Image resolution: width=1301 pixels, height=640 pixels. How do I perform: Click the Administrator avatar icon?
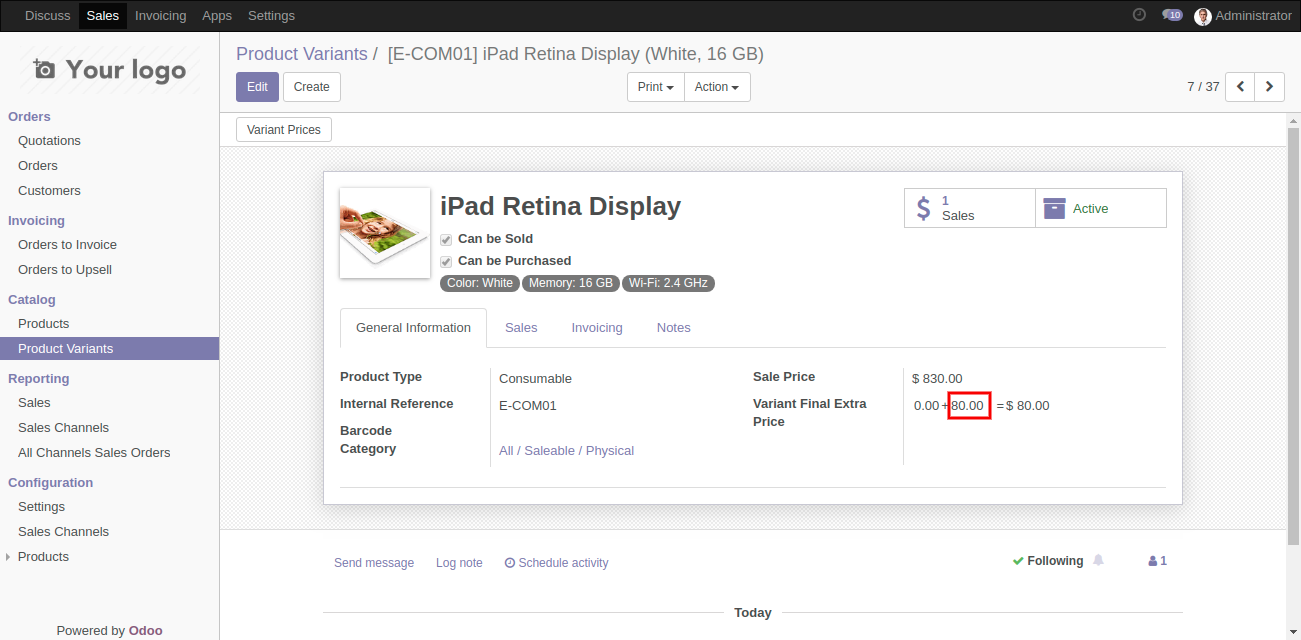(x=1203, y=16)
